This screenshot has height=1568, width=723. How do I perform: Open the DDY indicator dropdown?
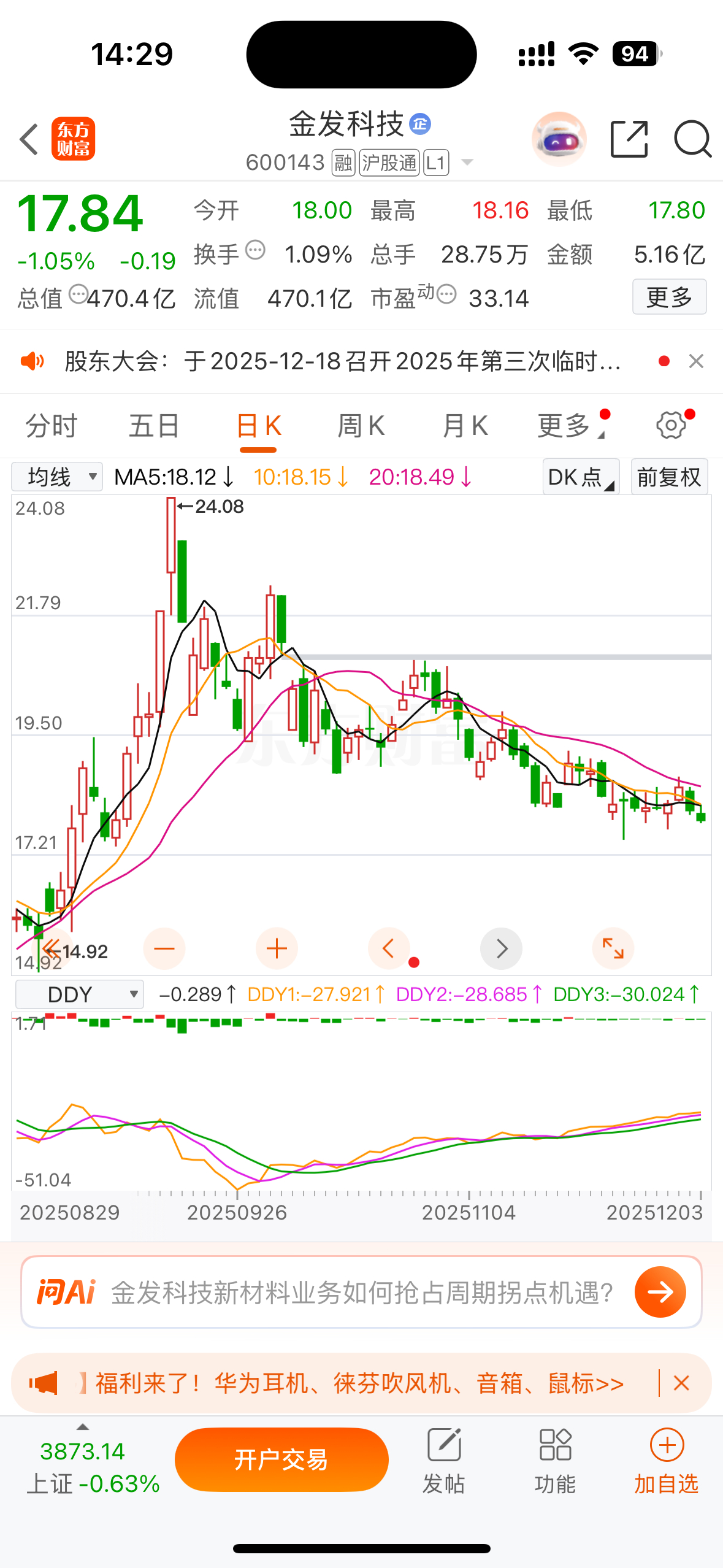pos(80,994)
